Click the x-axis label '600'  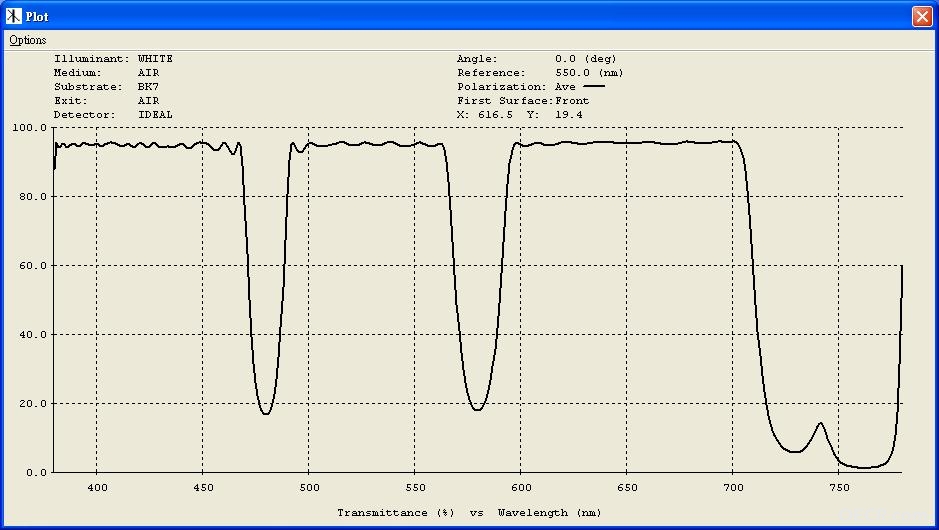coord(521,487)
